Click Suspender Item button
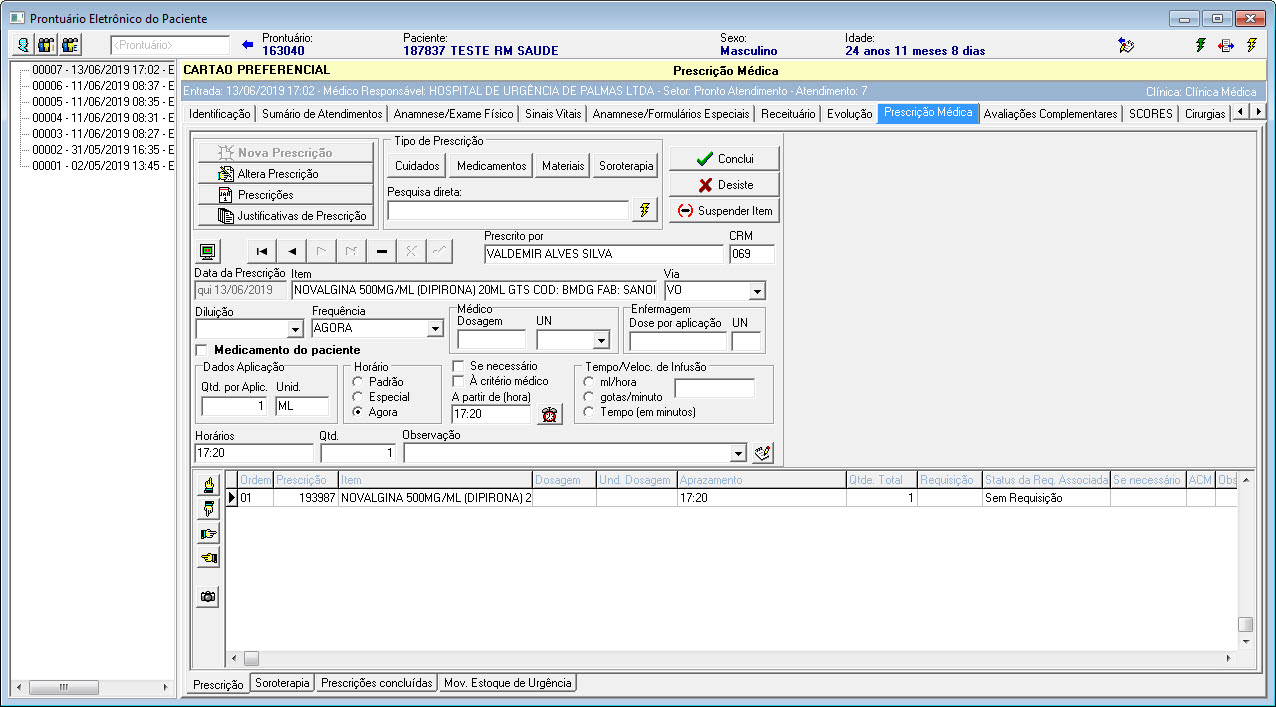 coord(724,211)
